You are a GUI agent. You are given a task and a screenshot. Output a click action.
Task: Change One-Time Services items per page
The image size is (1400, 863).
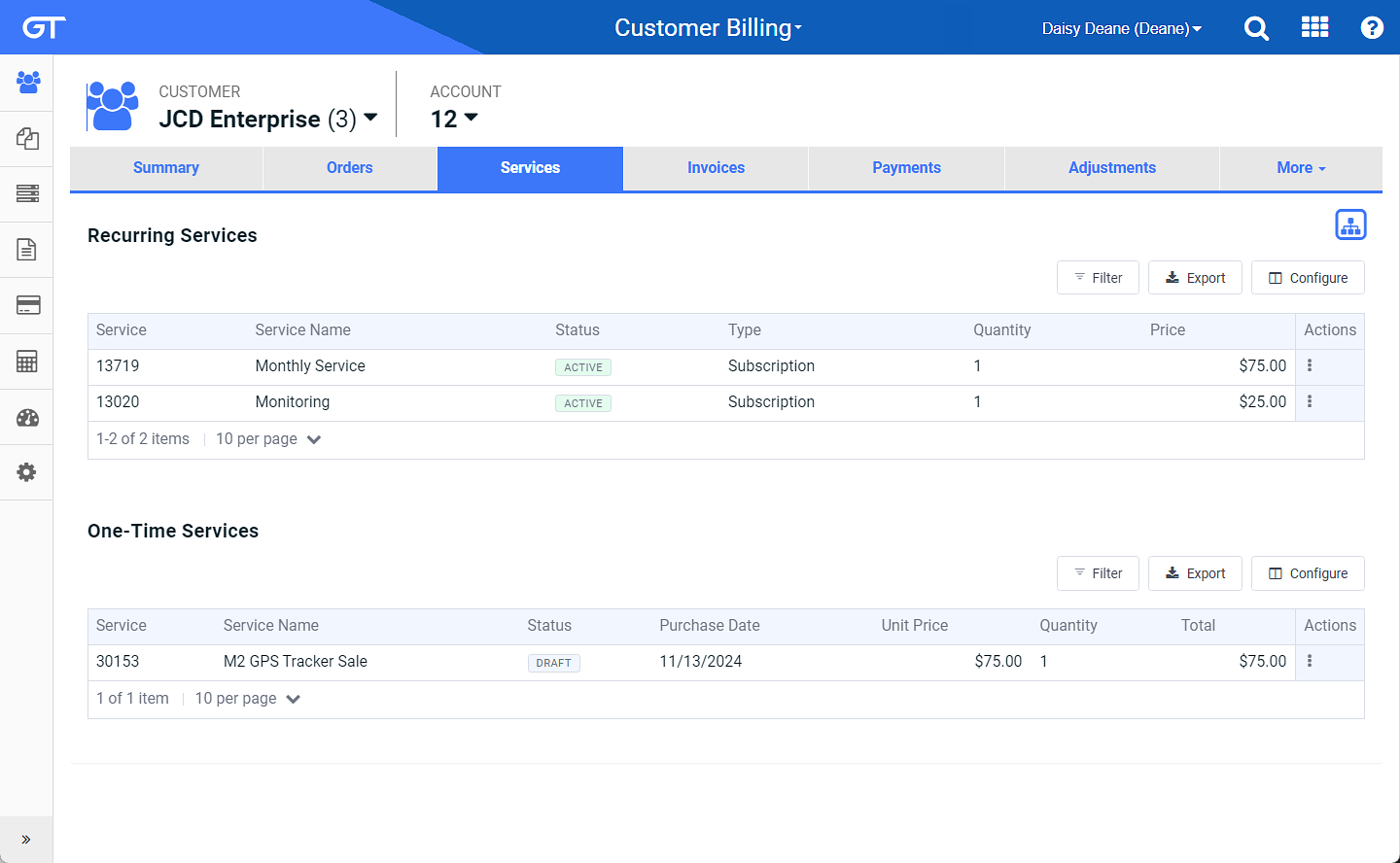(x=248, y=699)
